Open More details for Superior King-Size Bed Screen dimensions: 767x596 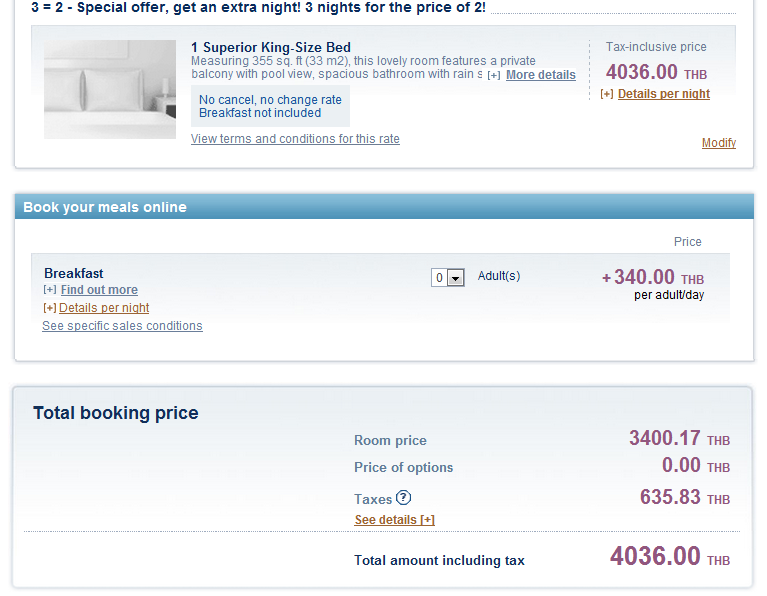tap(541, 75)
